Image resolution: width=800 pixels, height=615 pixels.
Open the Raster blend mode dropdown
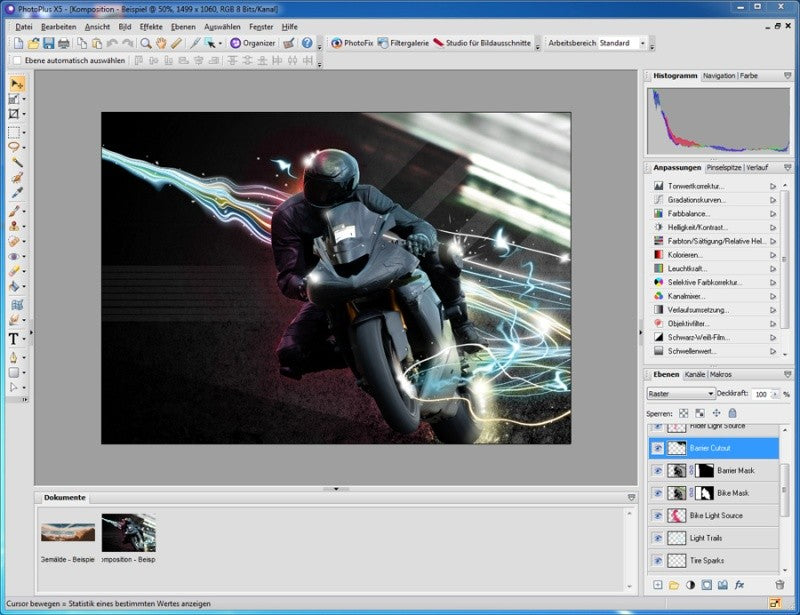pyautogui.click(x=681, y=393)
